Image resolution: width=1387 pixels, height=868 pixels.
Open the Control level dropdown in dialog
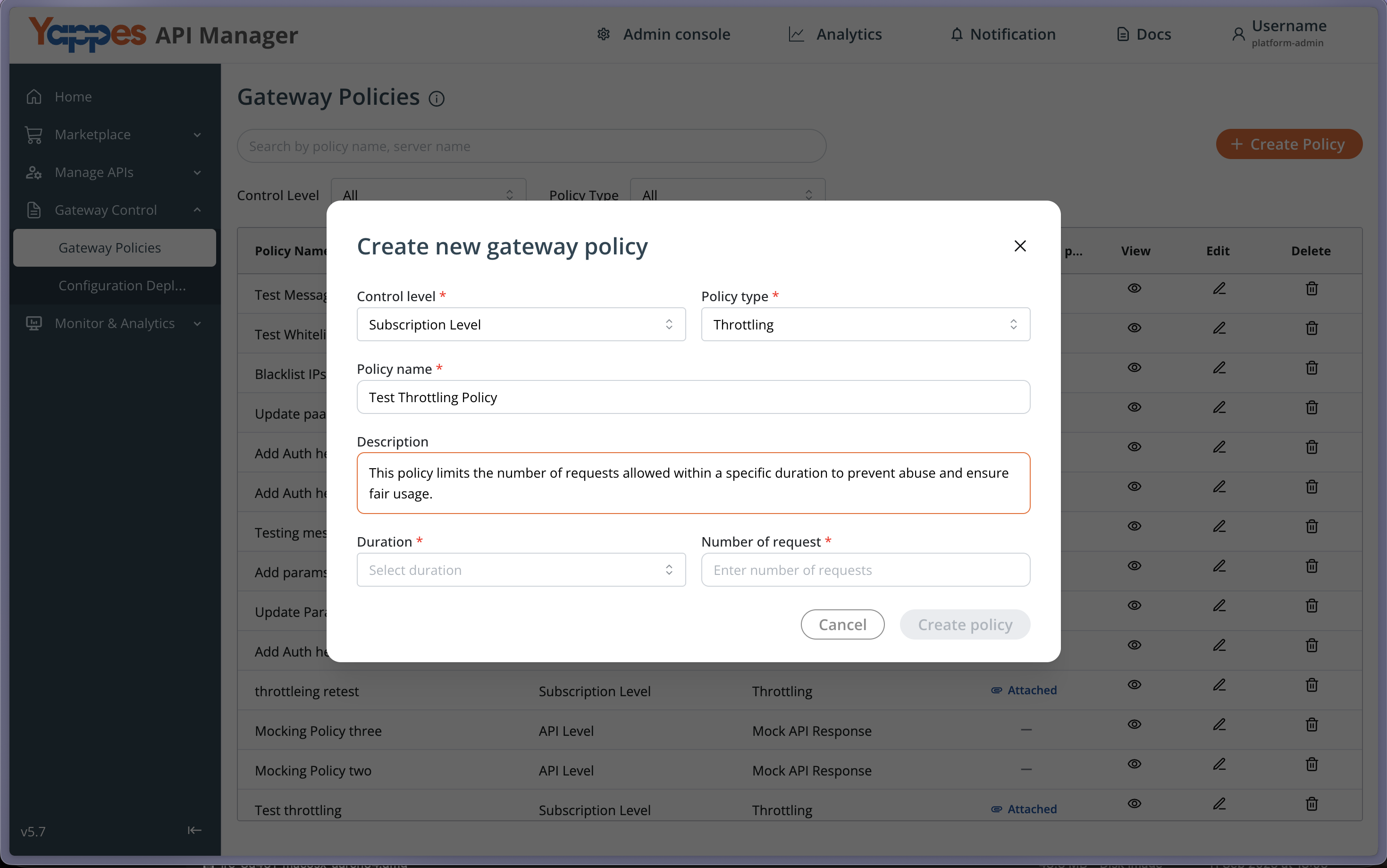click(x=521, y=324)
